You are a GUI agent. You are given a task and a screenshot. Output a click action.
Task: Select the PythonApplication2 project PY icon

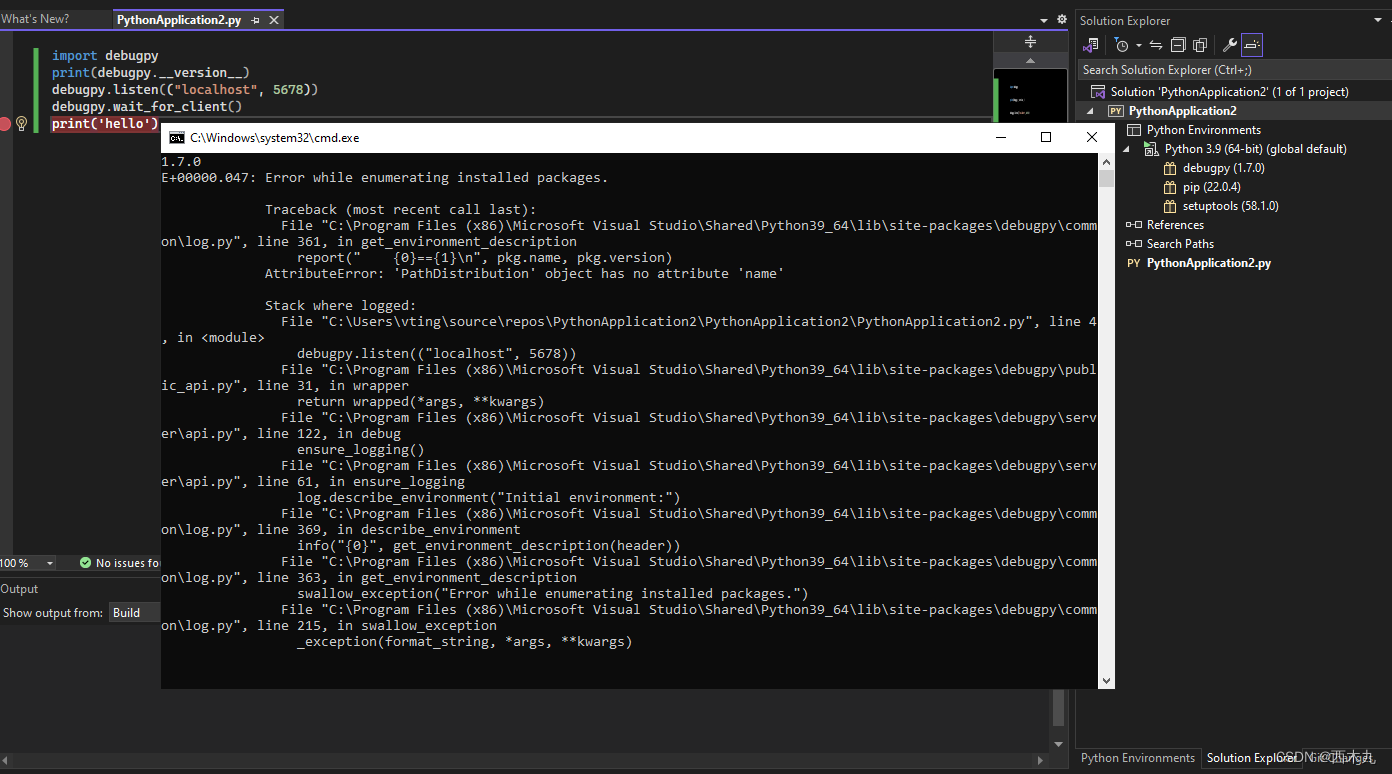1115,111
